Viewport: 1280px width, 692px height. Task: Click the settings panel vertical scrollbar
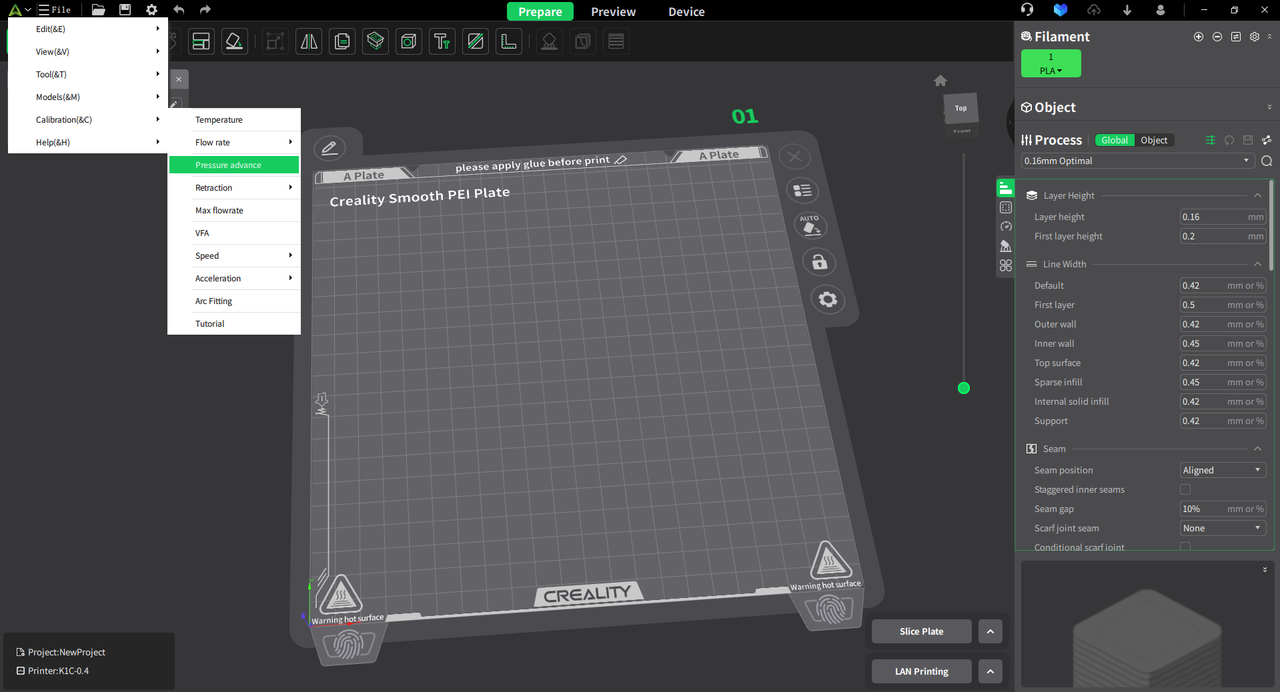(1271, 224)
